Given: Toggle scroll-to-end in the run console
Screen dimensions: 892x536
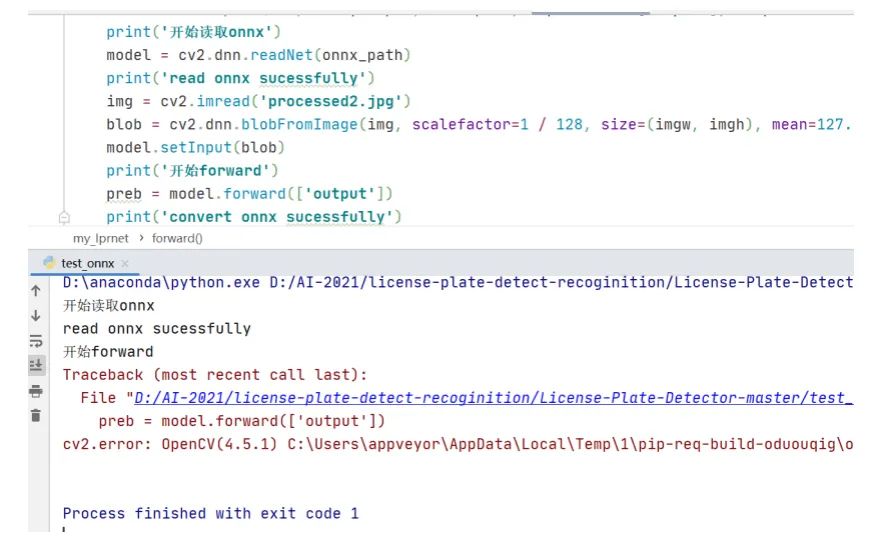Looking at the screenshot, I should (x=36, y=365).
